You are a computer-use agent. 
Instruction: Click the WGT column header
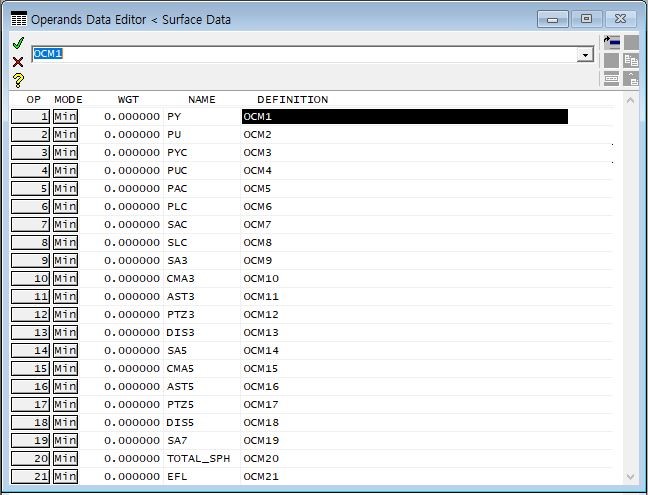128,100
